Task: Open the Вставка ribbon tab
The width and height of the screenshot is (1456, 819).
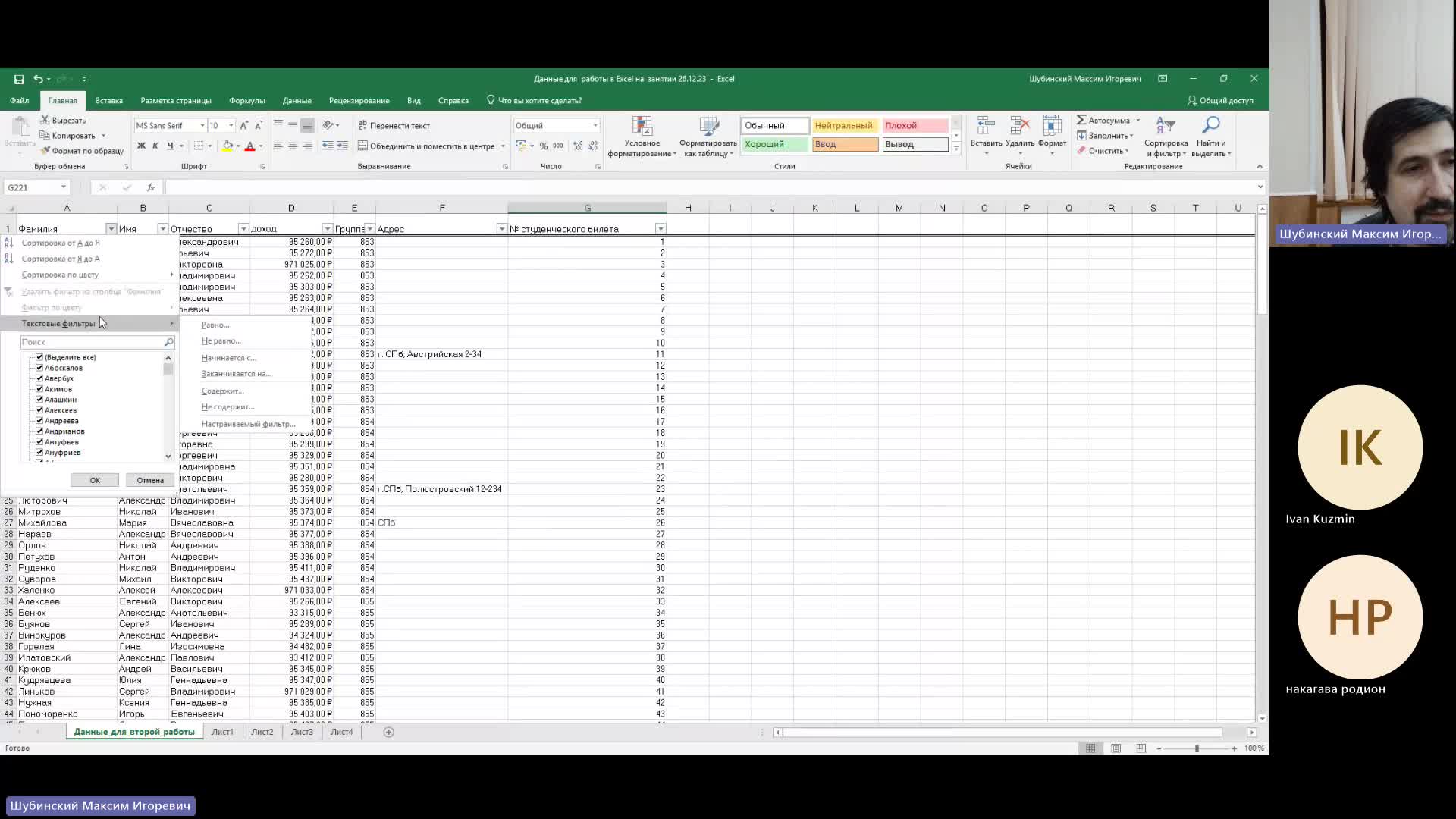Action: pos(108,100)
